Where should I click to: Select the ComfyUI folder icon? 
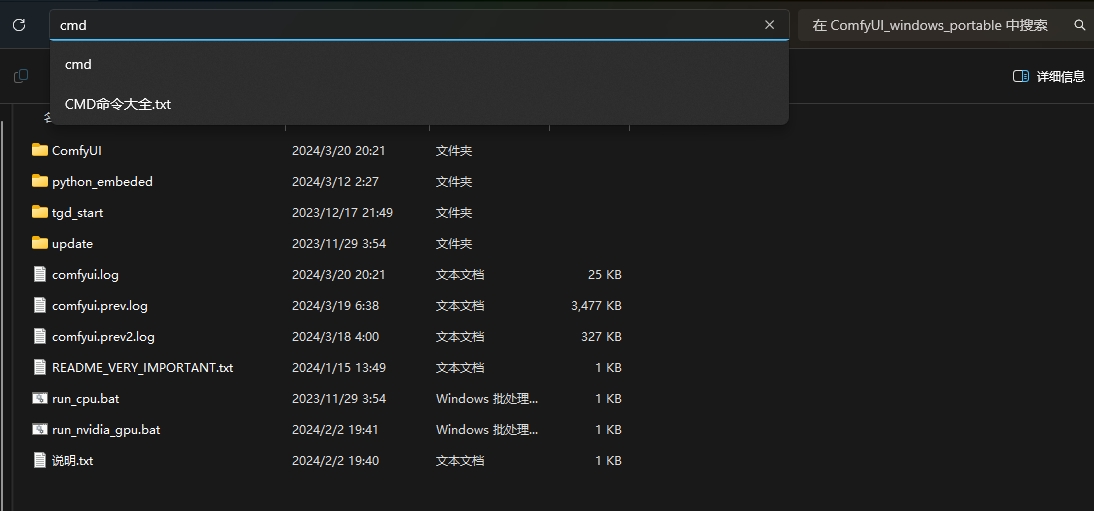(40, 150)
